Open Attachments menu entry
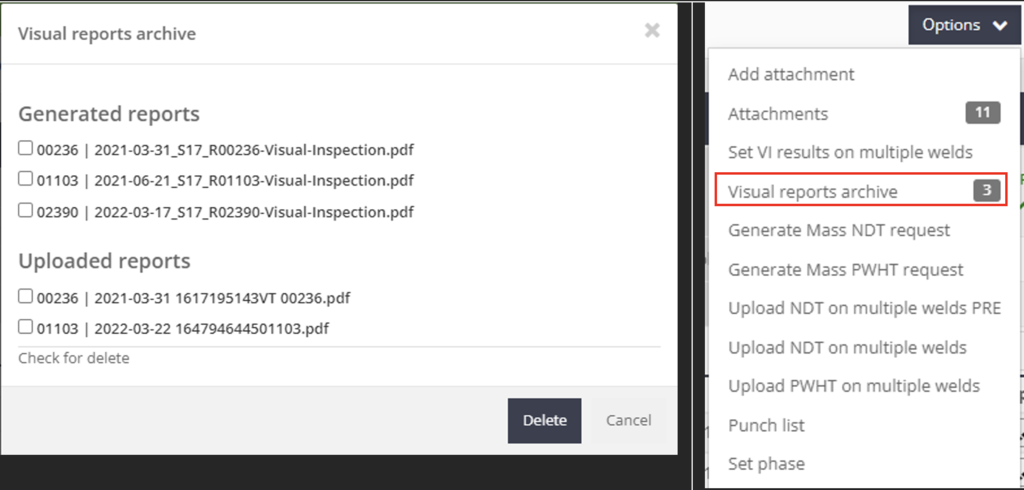 pyautogui.click(x=778, y=114)
